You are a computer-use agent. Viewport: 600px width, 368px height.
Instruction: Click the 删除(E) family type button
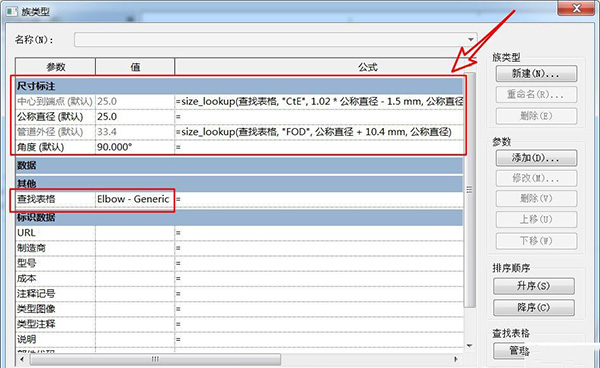536,116
